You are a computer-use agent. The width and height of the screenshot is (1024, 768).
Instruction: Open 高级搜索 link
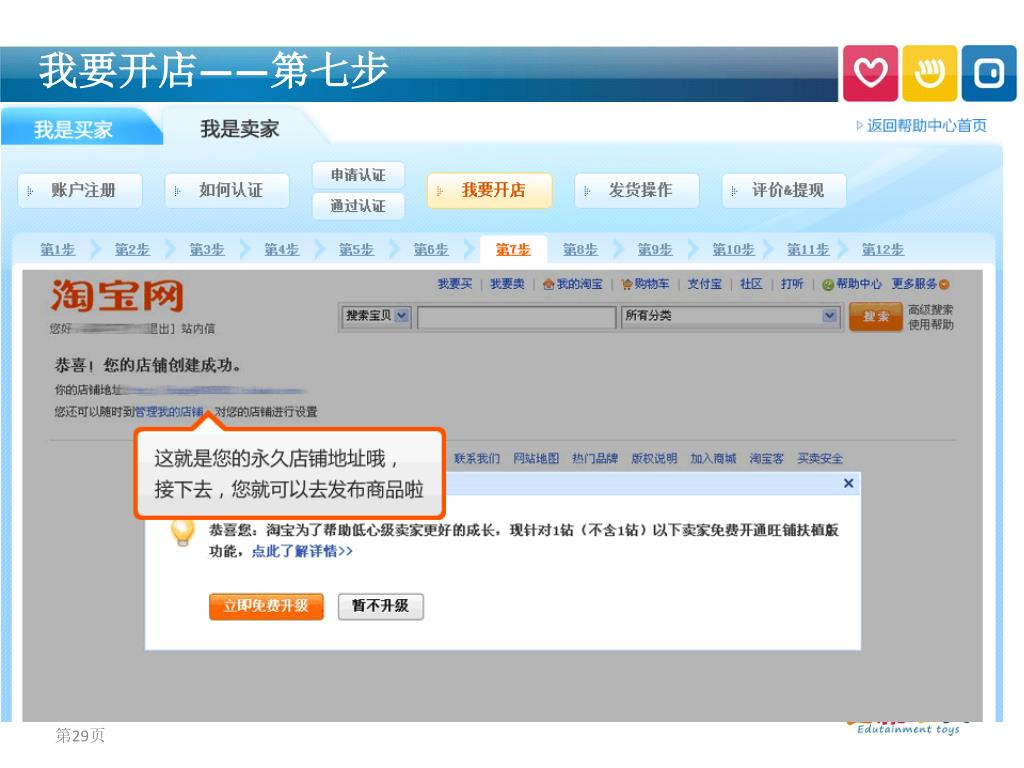tap(931, 310)
